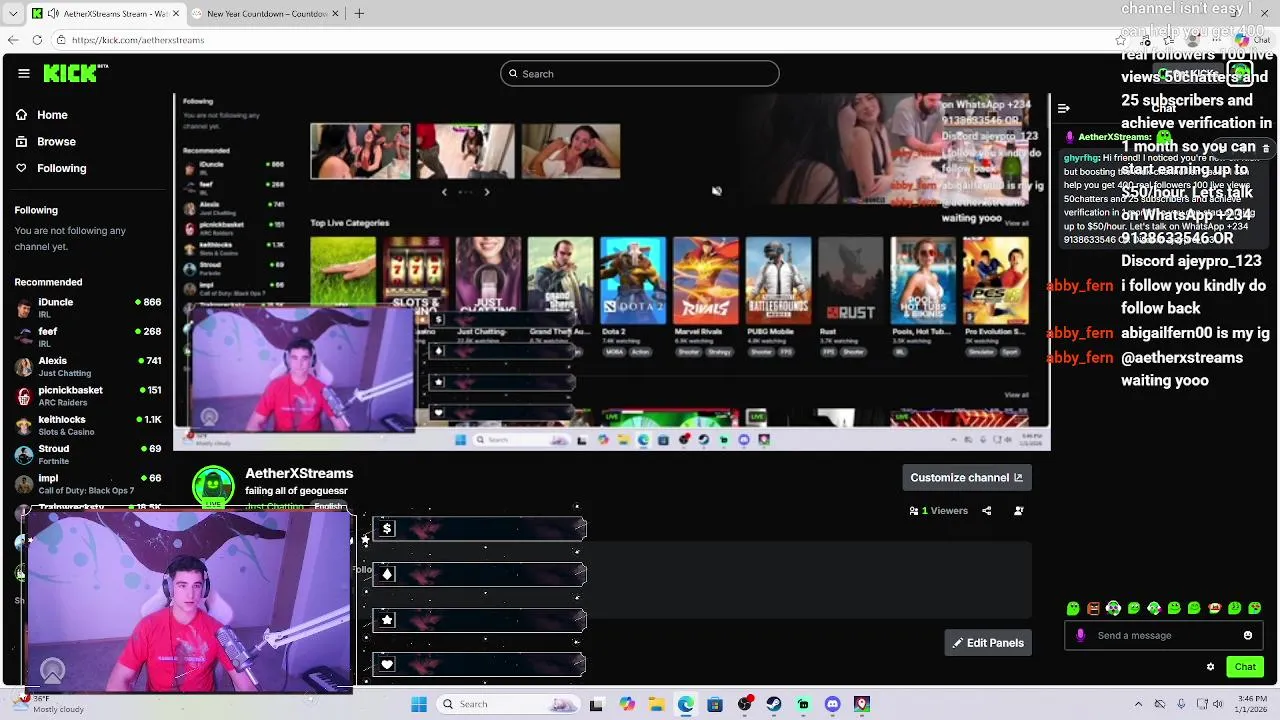Screen dimensions: 1280x720
Task: Click the AetherXStreams channel avatar
Action: (213, 486)
